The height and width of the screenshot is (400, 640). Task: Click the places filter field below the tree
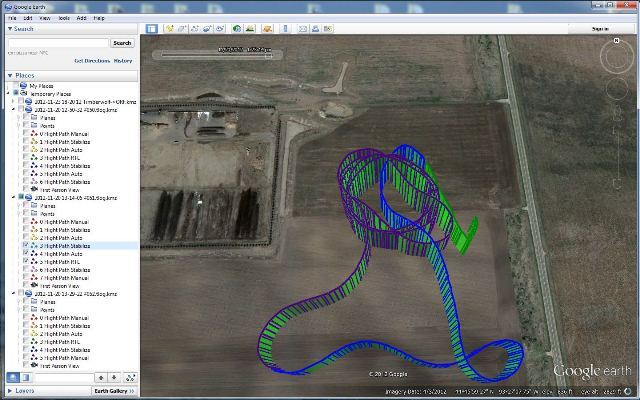point(63,378)
